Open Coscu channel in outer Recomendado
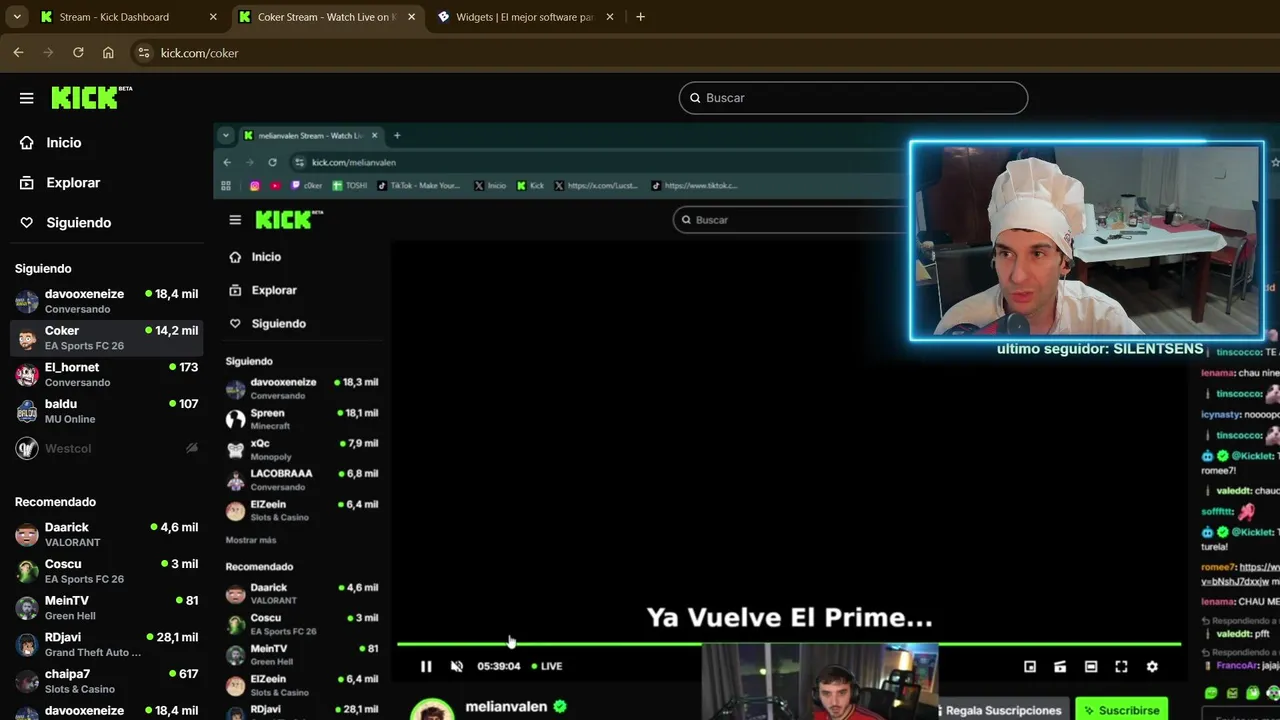 (x=106, y=571)
